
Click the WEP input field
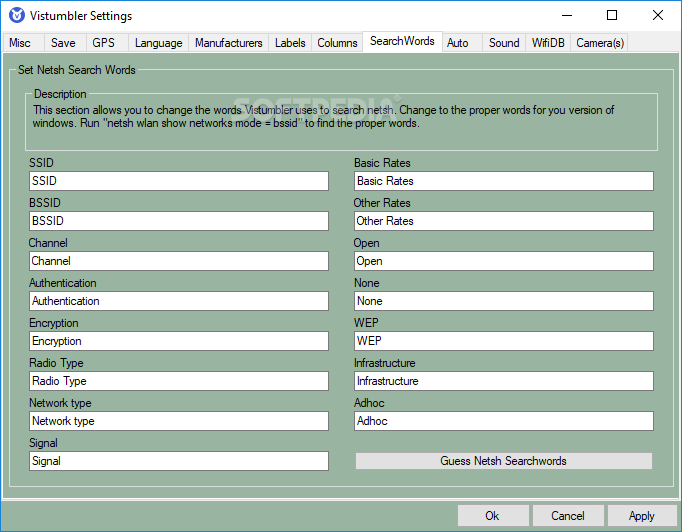click(504, 341)
